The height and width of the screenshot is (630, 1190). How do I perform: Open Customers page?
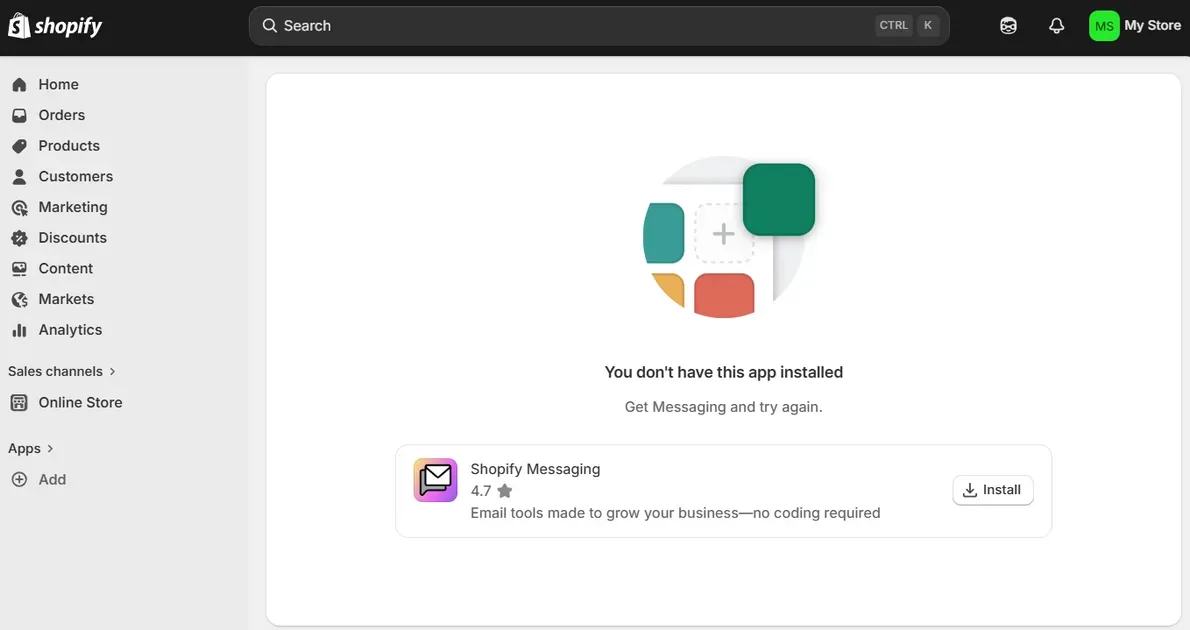[x=76, y=177]
